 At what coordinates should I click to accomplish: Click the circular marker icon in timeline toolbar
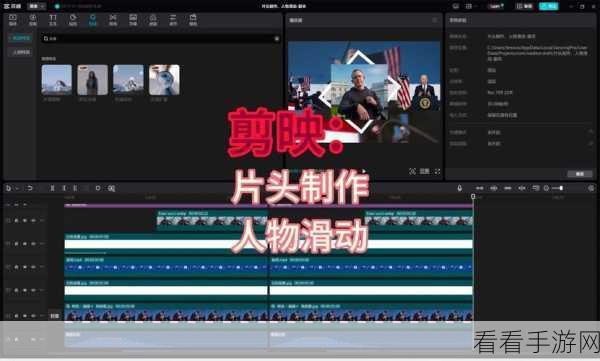pos(98,188)
